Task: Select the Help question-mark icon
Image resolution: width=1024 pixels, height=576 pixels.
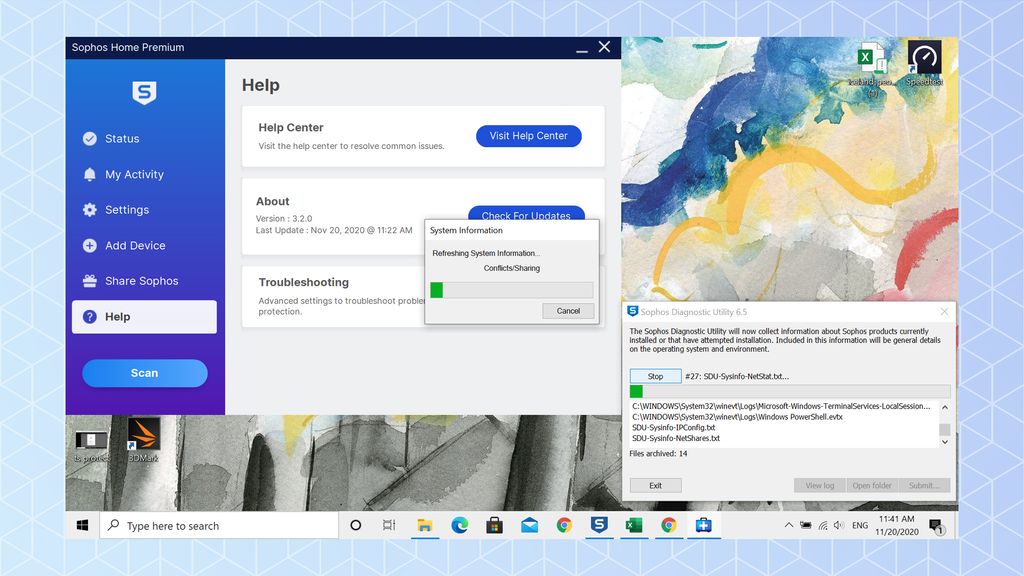Action: click(91, 316)
